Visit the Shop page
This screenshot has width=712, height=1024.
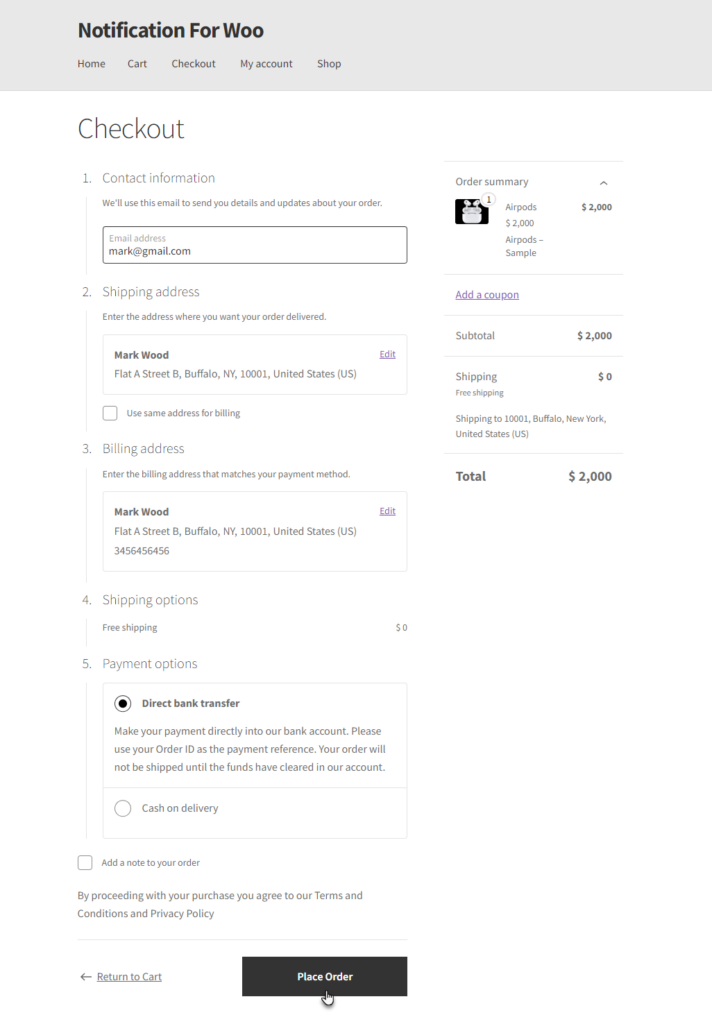pyautogui.click(x=329, y=64)
